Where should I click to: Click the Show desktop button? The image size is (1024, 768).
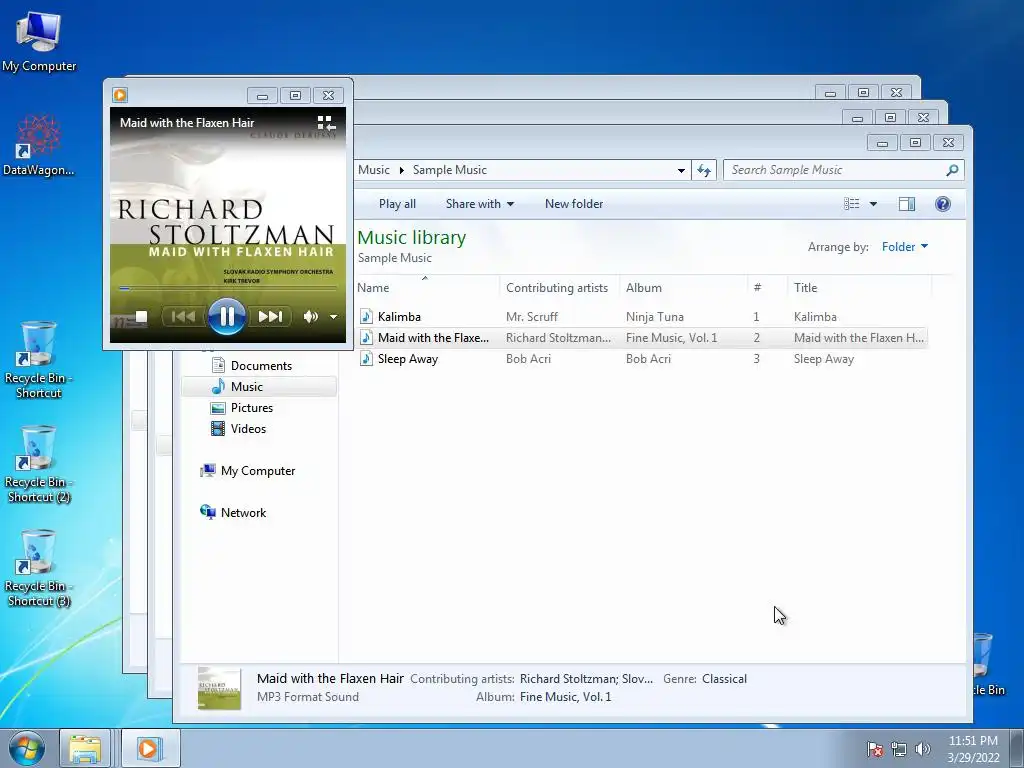click(x=1017, y=748)
